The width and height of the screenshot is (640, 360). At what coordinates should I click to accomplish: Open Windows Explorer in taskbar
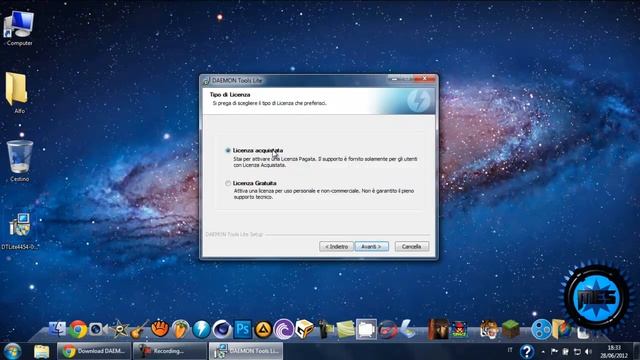pos(41,351)
